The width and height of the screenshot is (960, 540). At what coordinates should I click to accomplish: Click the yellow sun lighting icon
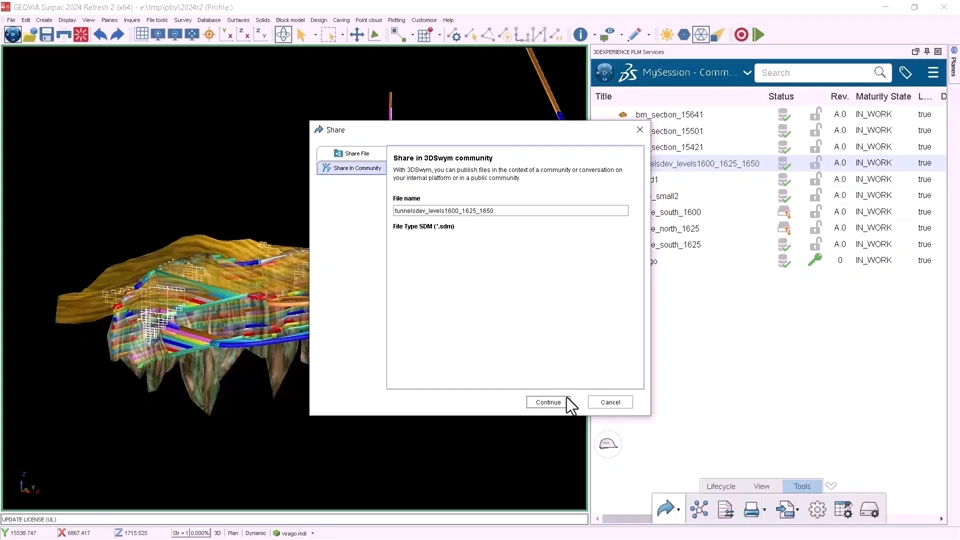pos(667,34)
